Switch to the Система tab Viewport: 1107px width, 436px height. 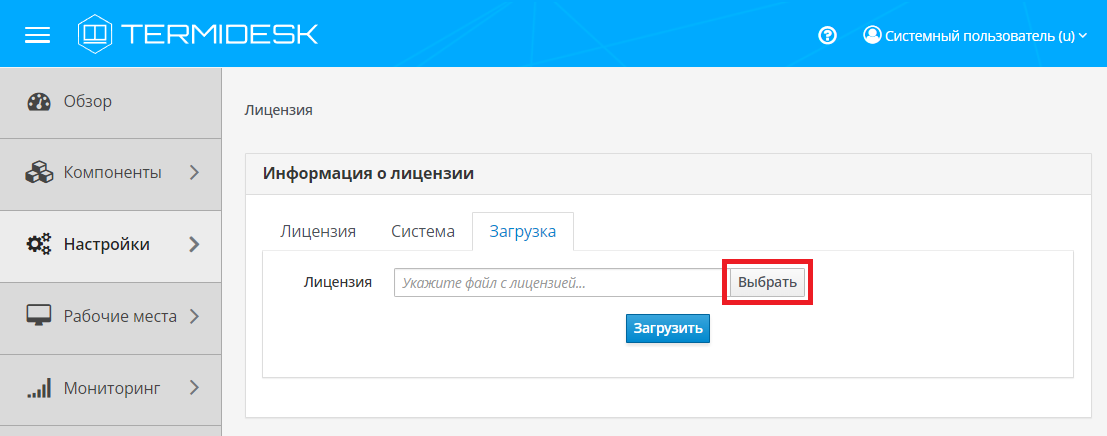click(423, 231)
